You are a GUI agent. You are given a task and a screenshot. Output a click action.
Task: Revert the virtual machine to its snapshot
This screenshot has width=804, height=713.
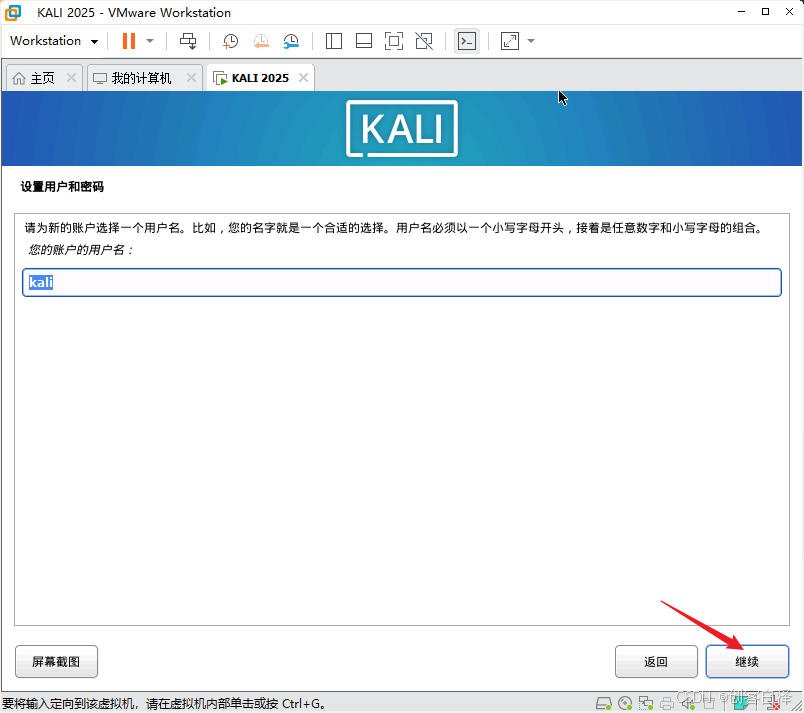click(261, 41)
